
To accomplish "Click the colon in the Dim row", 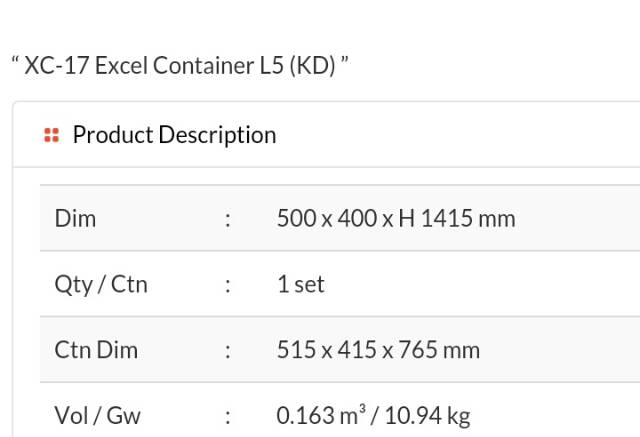I will 228,218.
